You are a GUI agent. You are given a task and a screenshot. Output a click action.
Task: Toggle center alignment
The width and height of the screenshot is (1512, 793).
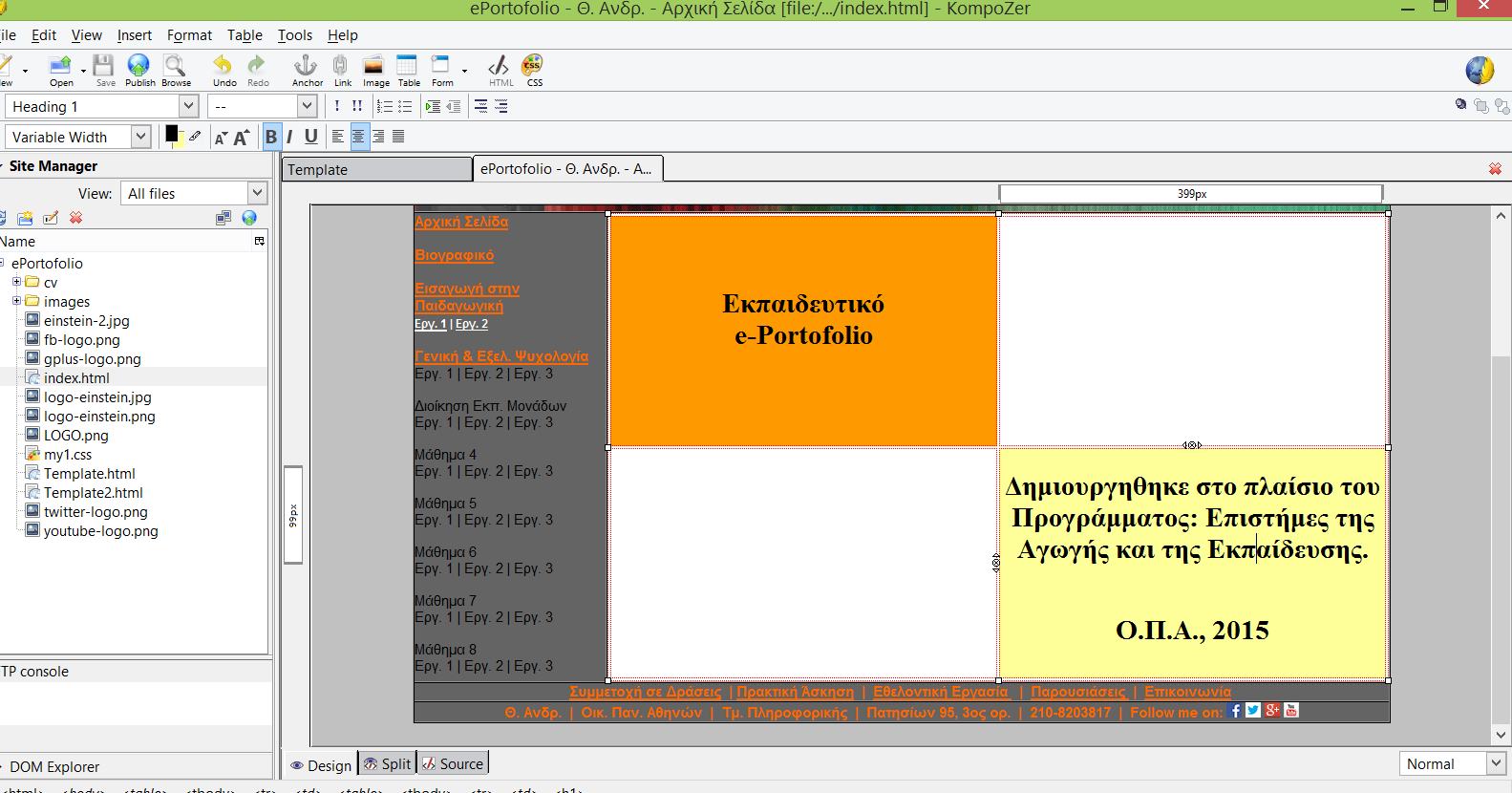click(359, 137)
